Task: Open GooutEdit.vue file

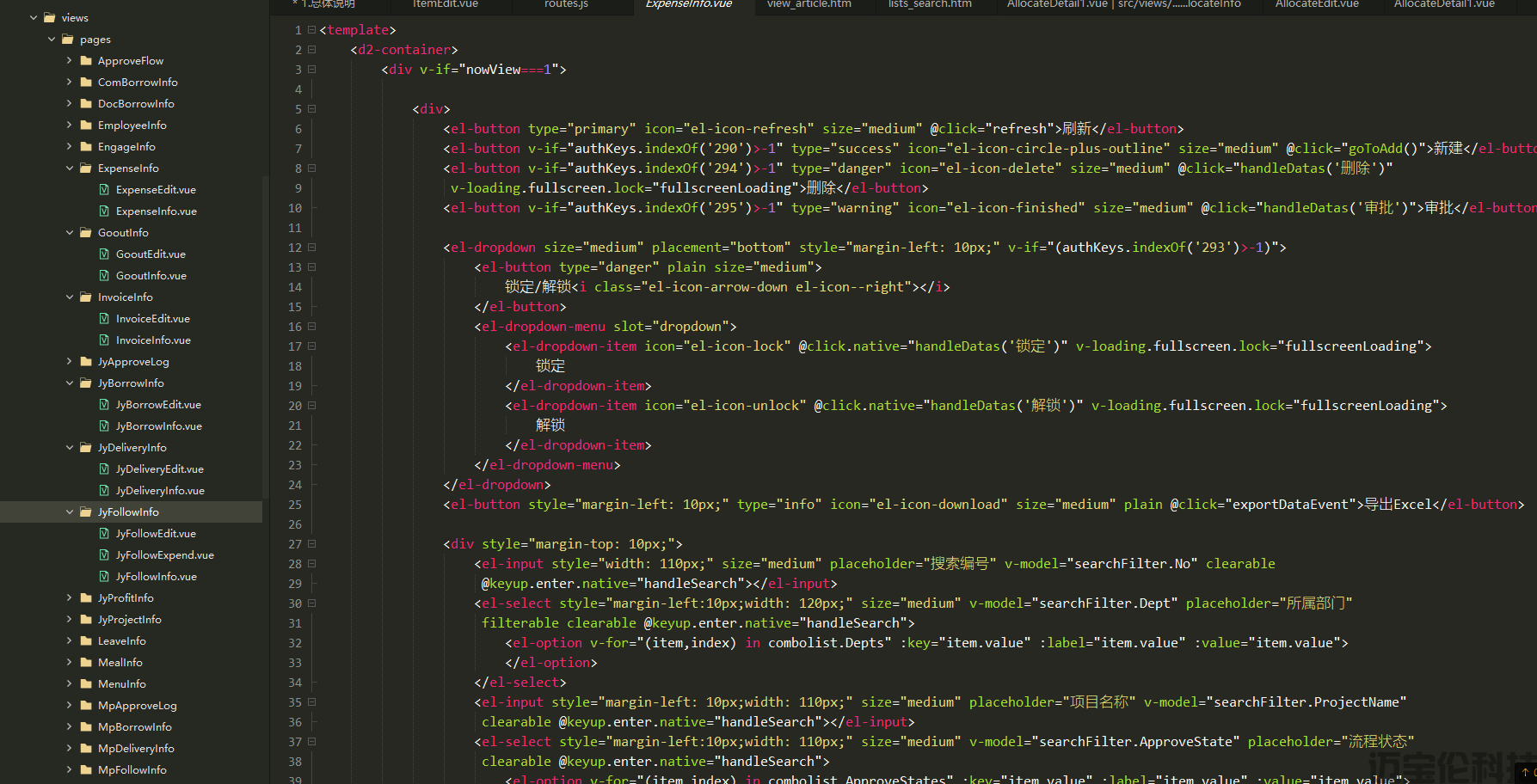Action: tap(151, 254)
